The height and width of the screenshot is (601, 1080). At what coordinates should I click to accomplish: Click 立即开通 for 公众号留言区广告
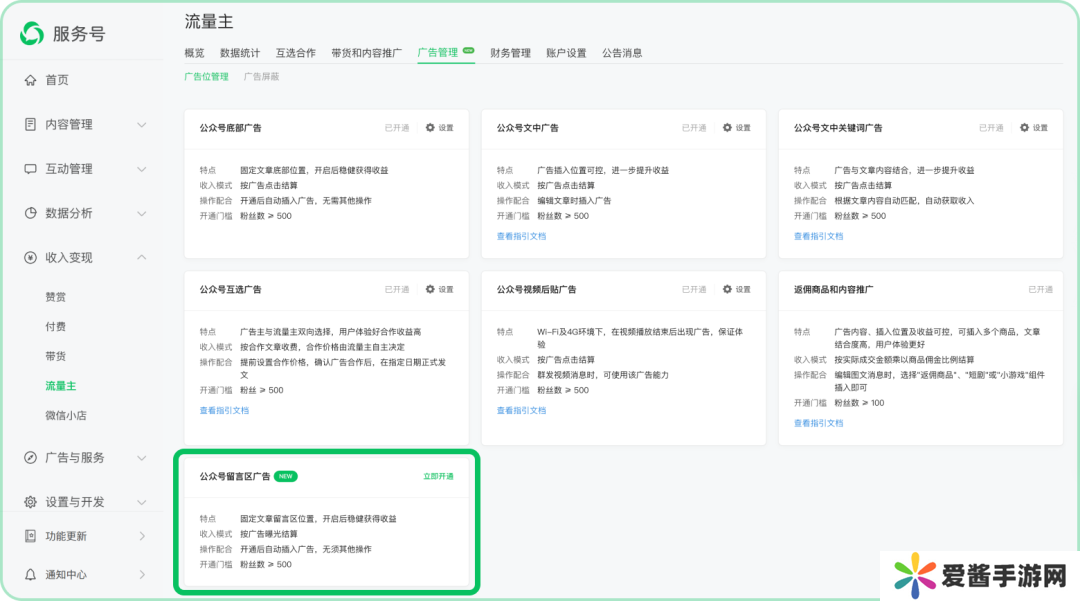[438, 477]
